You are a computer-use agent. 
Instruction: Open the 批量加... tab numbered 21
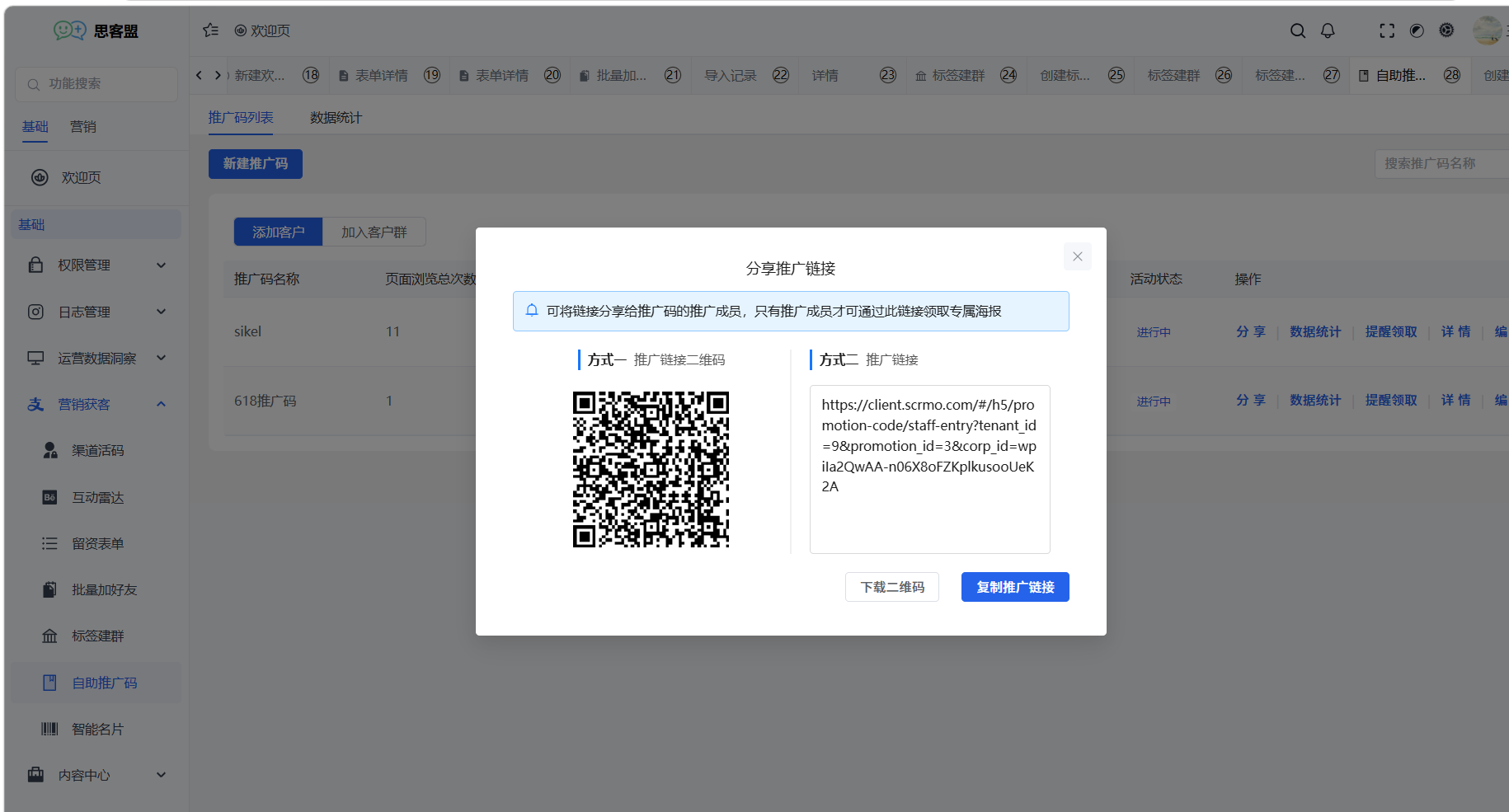pyautogui.click(x=629, y=75)
